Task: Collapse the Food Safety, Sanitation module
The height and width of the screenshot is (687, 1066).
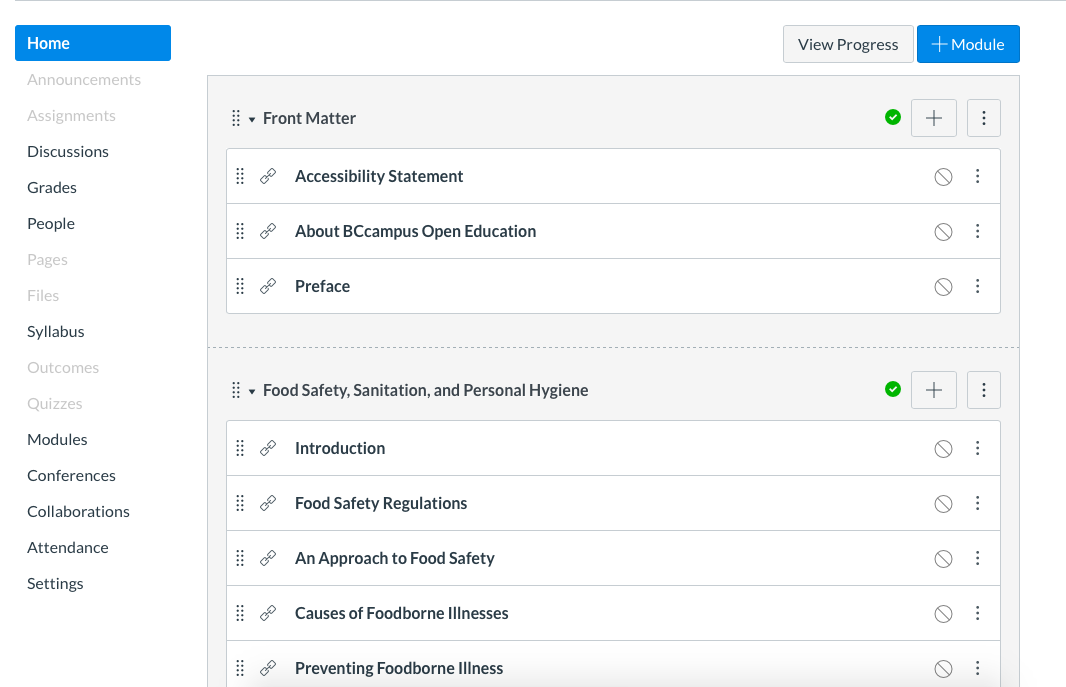Action: coord(251,390)
